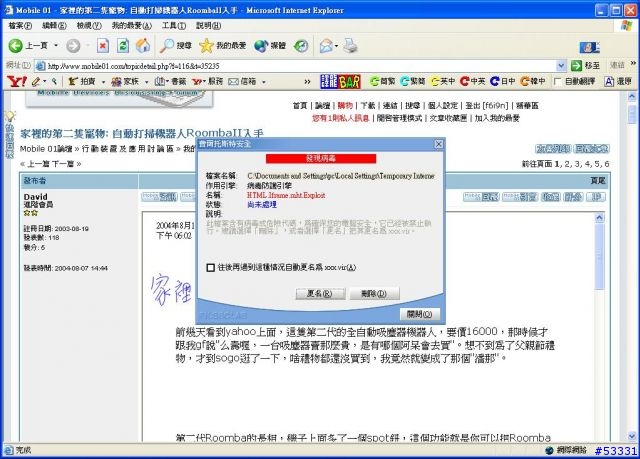Click the Yahoo toolbar pencil icon
This screenshot has width=640, height=459.
click(x=36, y=82)
